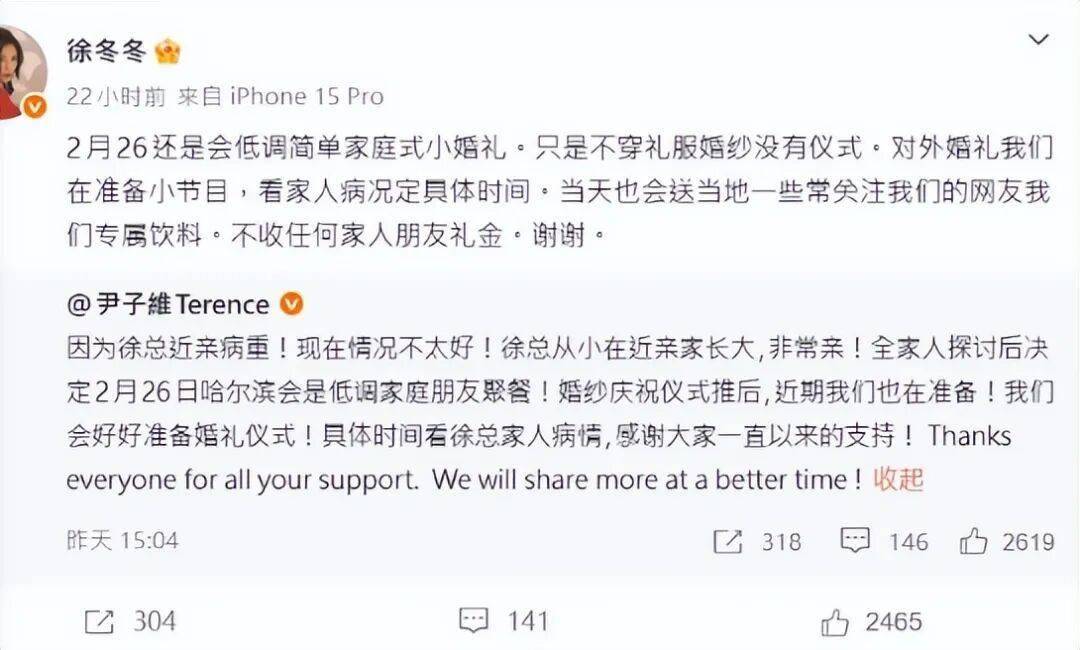Collapse the quoted post with 收起
The image size is (1080, 650).
point(898,479)
